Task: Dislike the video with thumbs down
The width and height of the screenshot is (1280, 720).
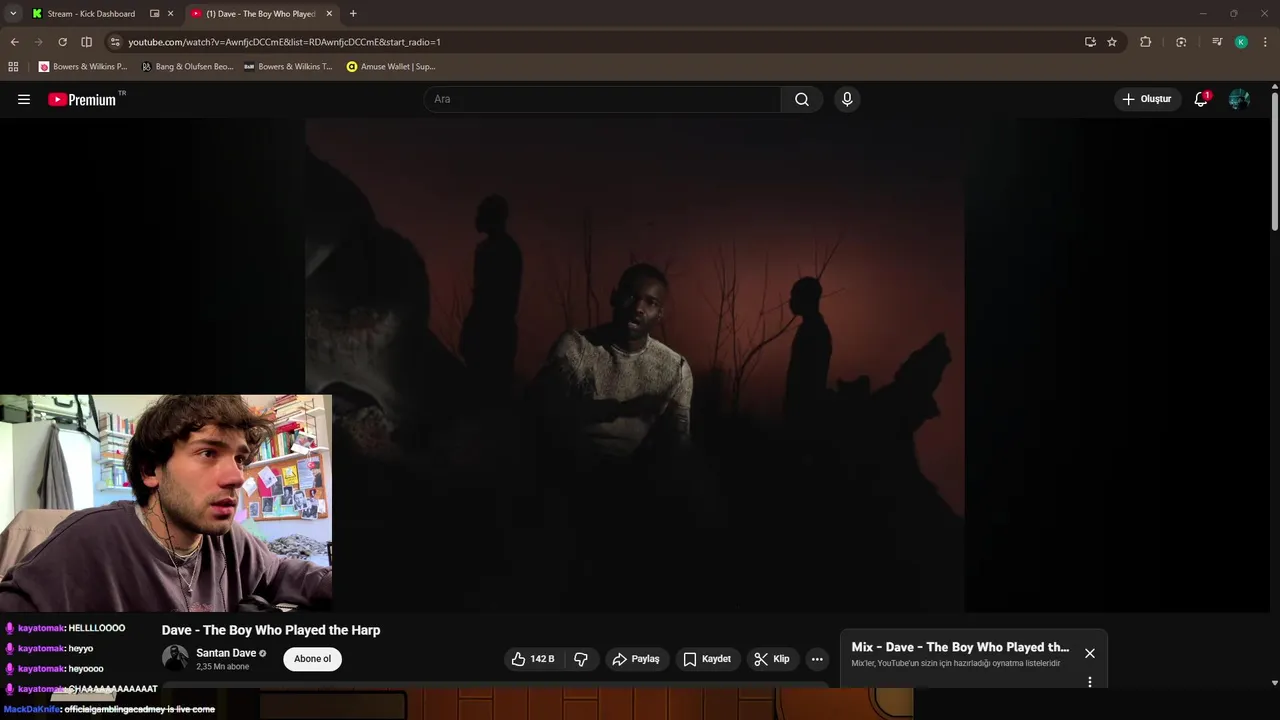Action: [x=581, y=659]
